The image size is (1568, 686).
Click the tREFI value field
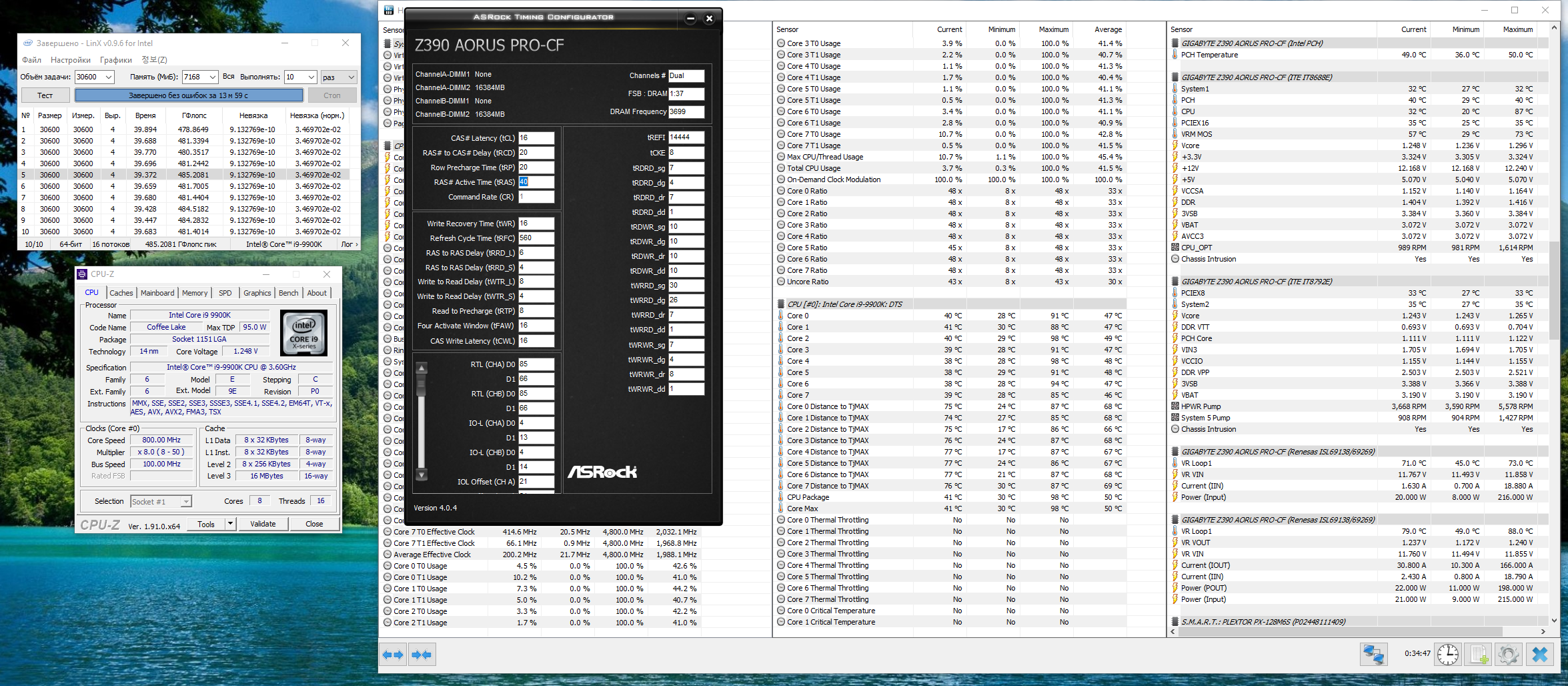686,137
